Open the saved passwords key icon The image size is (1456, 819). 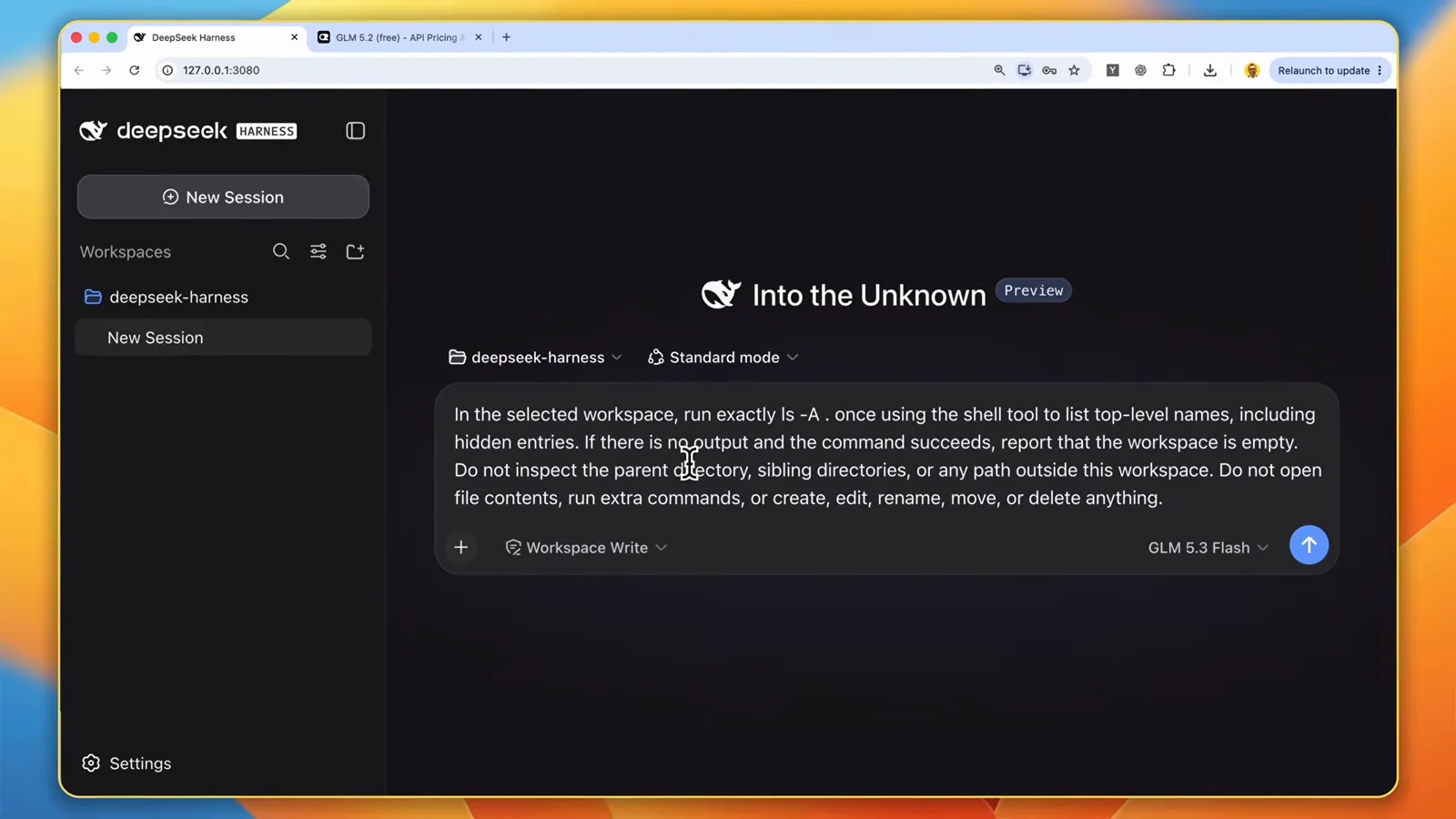1049,70
